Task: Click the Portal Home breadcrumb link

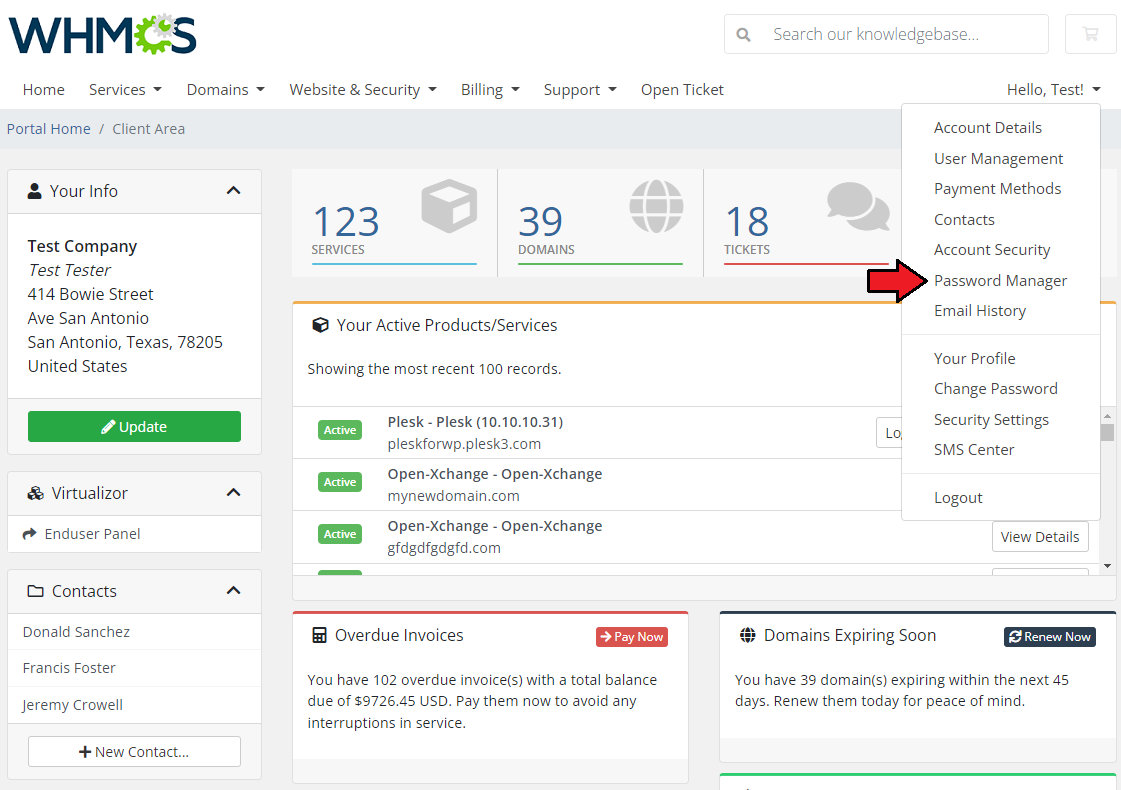Action: [x=49, y=129]
